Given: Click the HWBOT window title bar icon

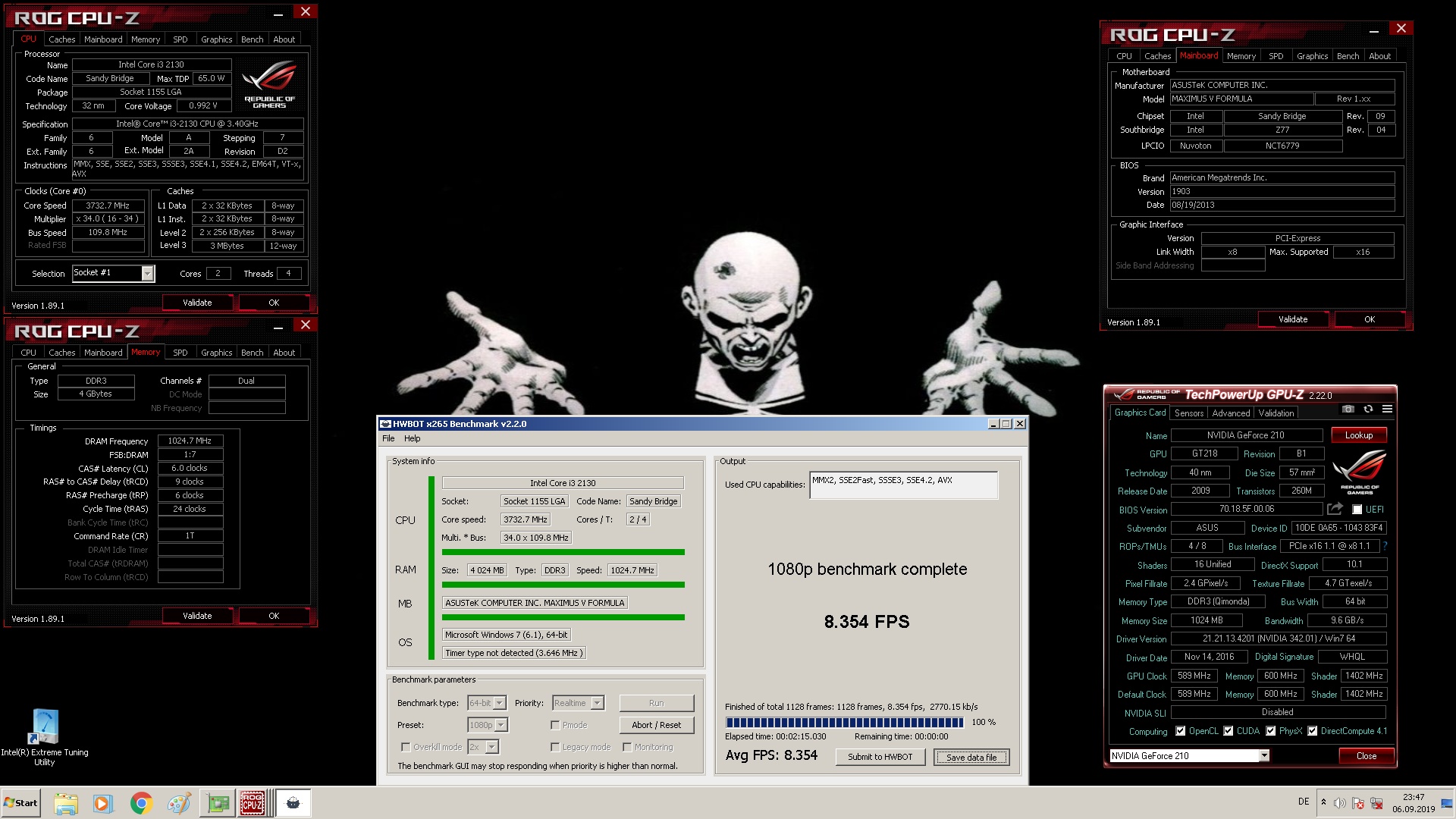Looking at the screenshot, I should [385, 424].
